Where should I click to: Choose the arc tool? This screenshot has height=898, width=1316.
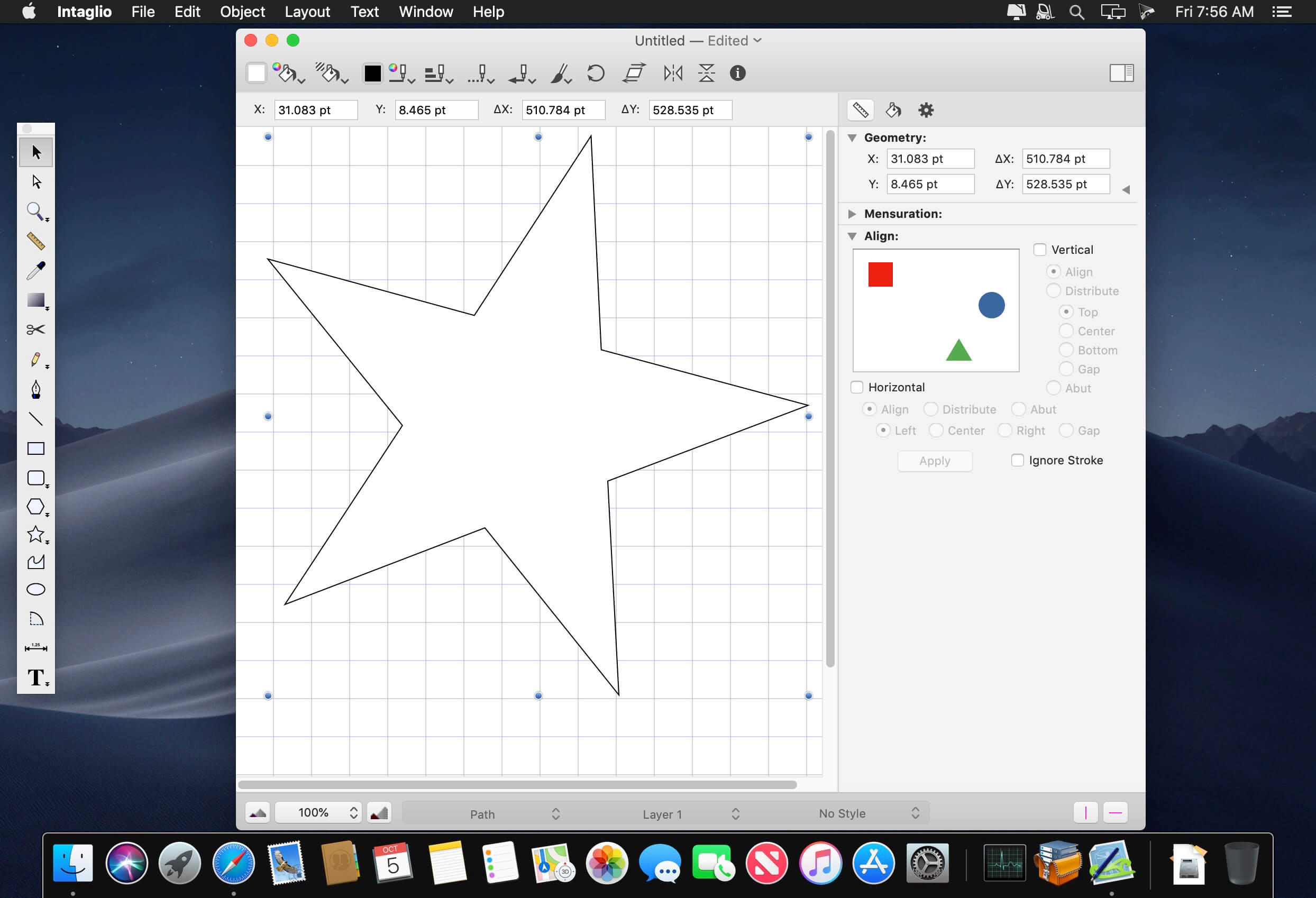36,618
